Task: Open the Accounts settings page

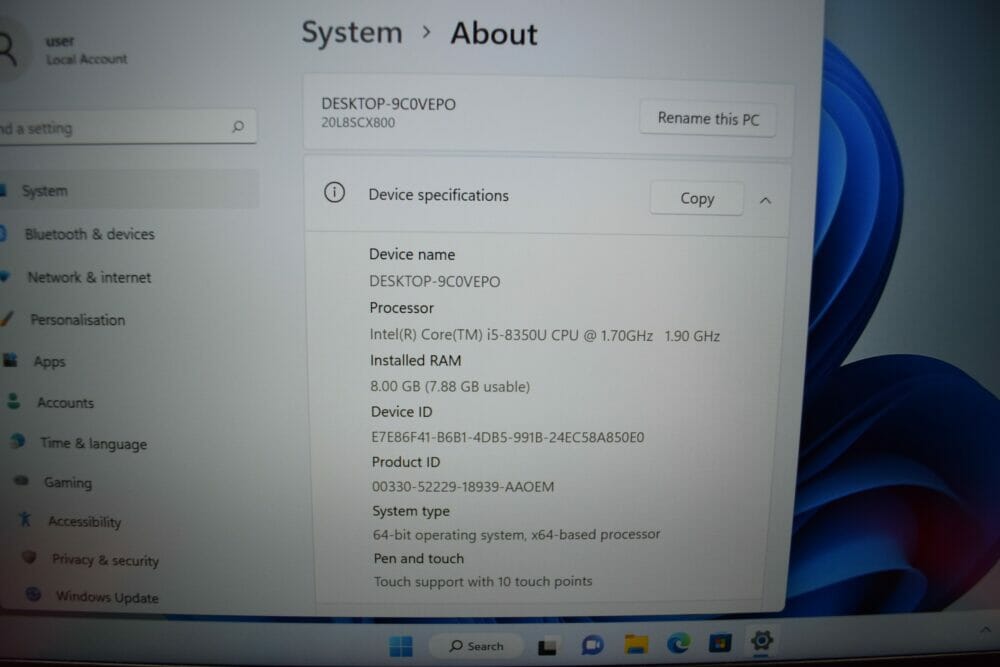Action: click(x=65, y=402)
